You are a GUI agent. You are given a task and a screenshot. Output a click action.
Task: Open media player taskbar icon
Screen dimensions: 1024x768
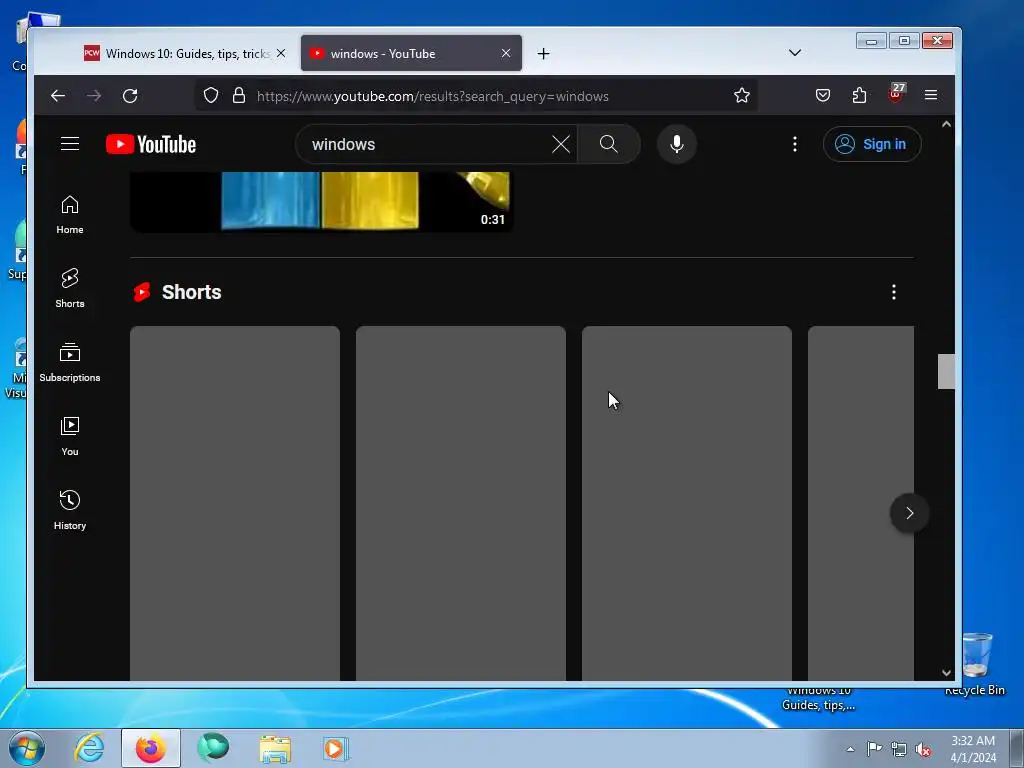coord(336,748)
